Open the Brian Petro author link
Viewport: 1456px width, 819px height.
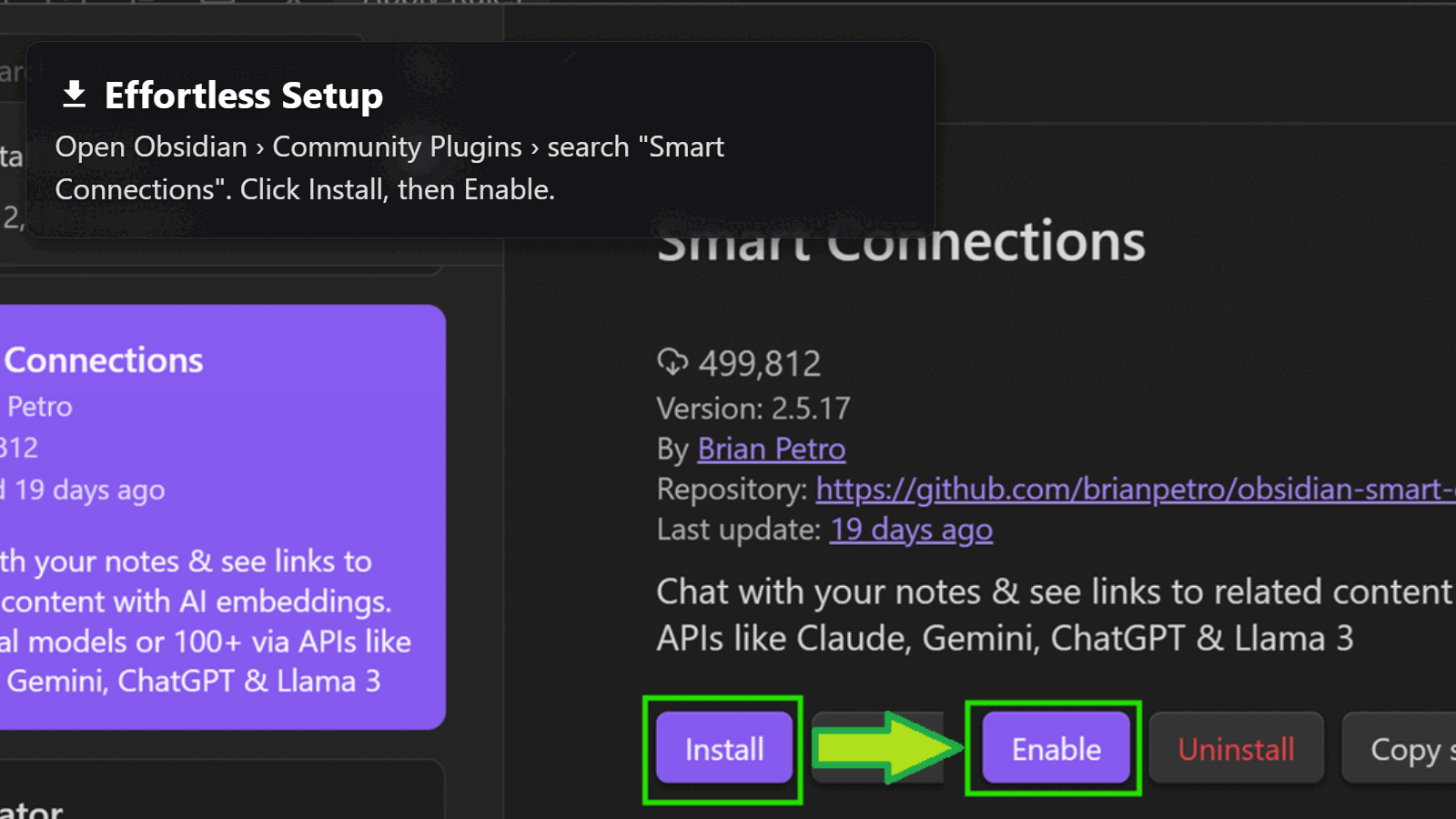pos(771,449)
